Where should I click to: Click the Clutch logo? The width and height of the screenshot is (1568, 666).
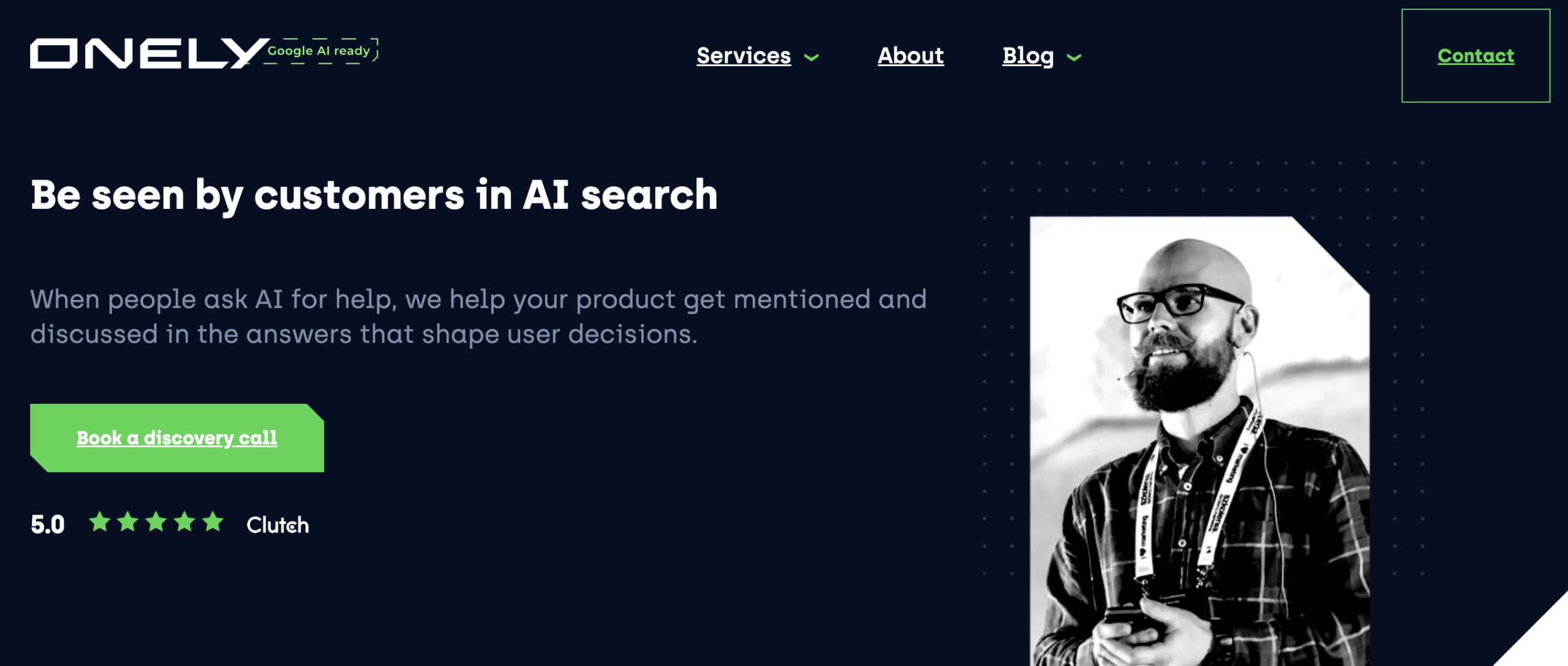point(277,525)
